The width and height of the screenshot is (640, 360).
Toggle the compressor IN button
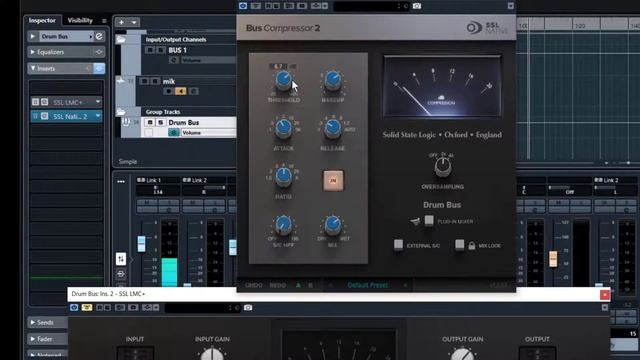pos(333,180)
